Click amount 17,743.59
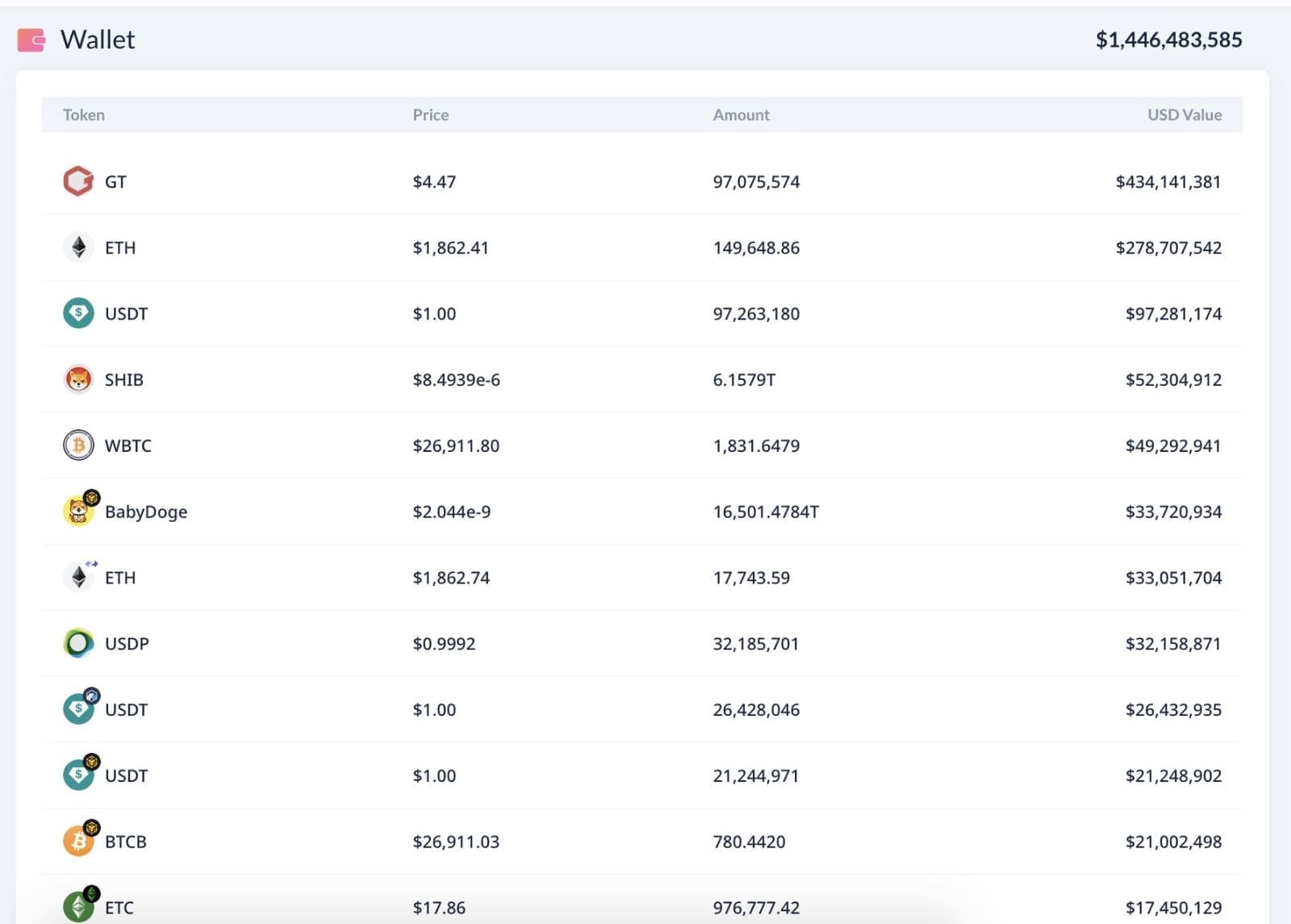Image resolution: width=1291 pixels, height=924 pixels. point(751,578)
